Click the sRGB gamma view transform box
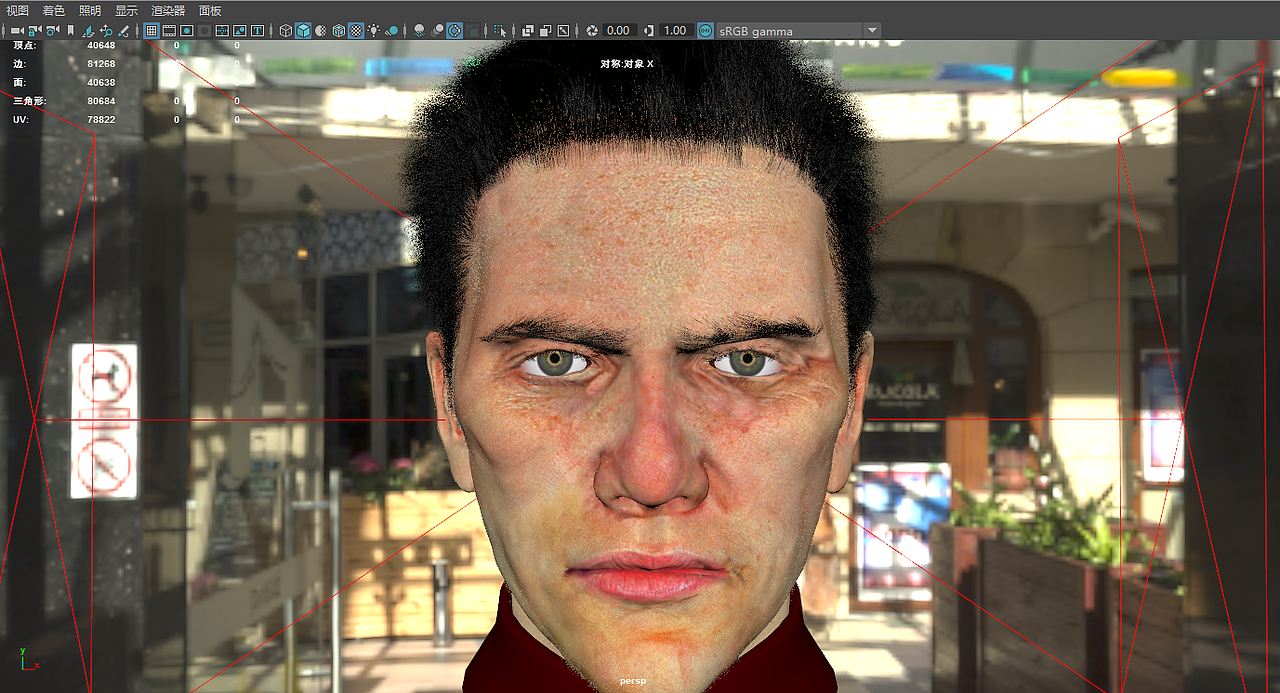 pos(790,30)
